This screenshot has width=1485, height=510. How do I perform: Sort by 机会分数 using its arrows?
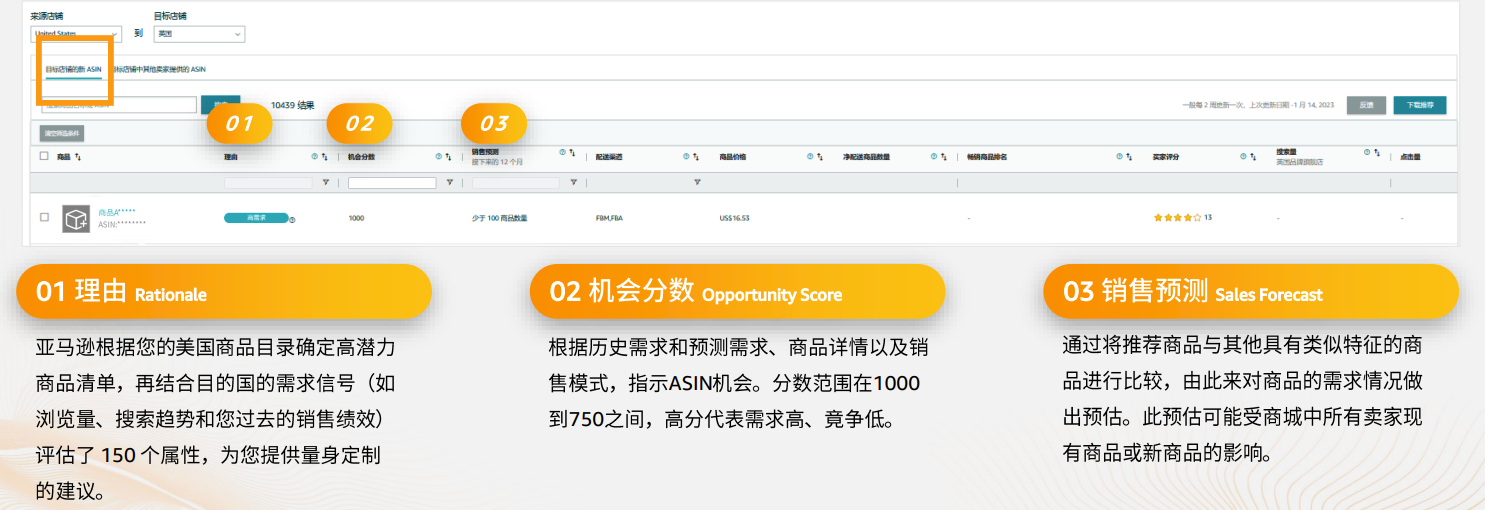pyautogui.click(x=448, y=157)
